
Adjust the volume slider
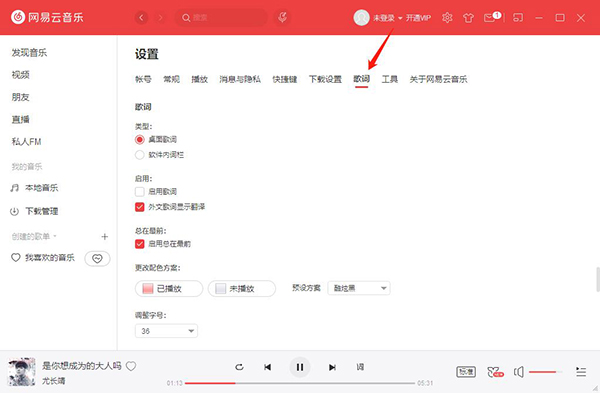pos(546,372)
